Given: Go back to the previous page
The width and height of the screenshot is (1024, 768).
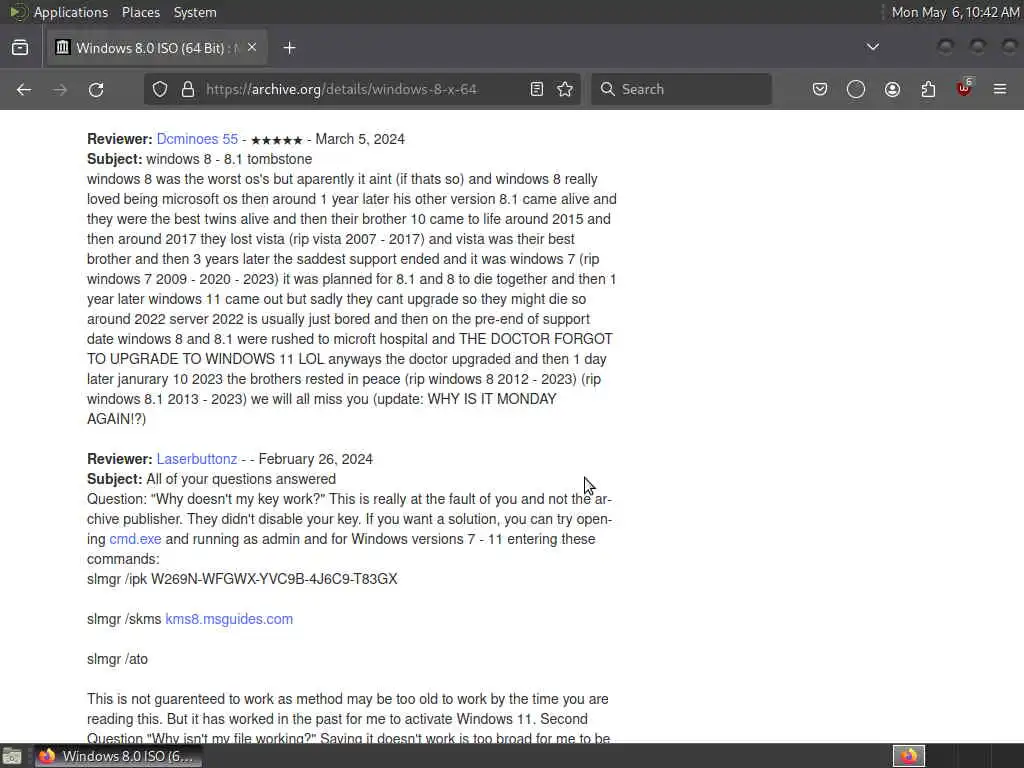Looking at the screenshot, I should (x=24, y=89).
